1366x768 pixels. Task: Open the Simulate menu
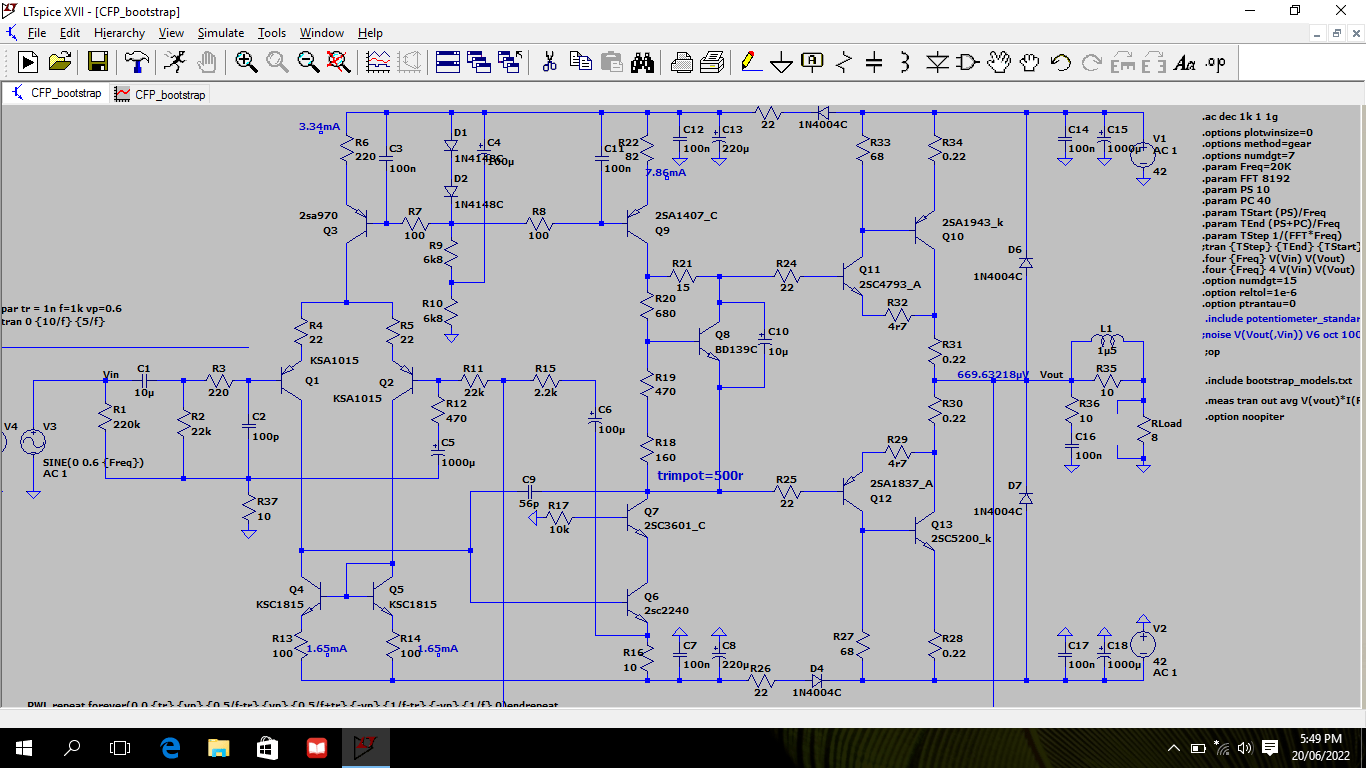click(220, 33)
